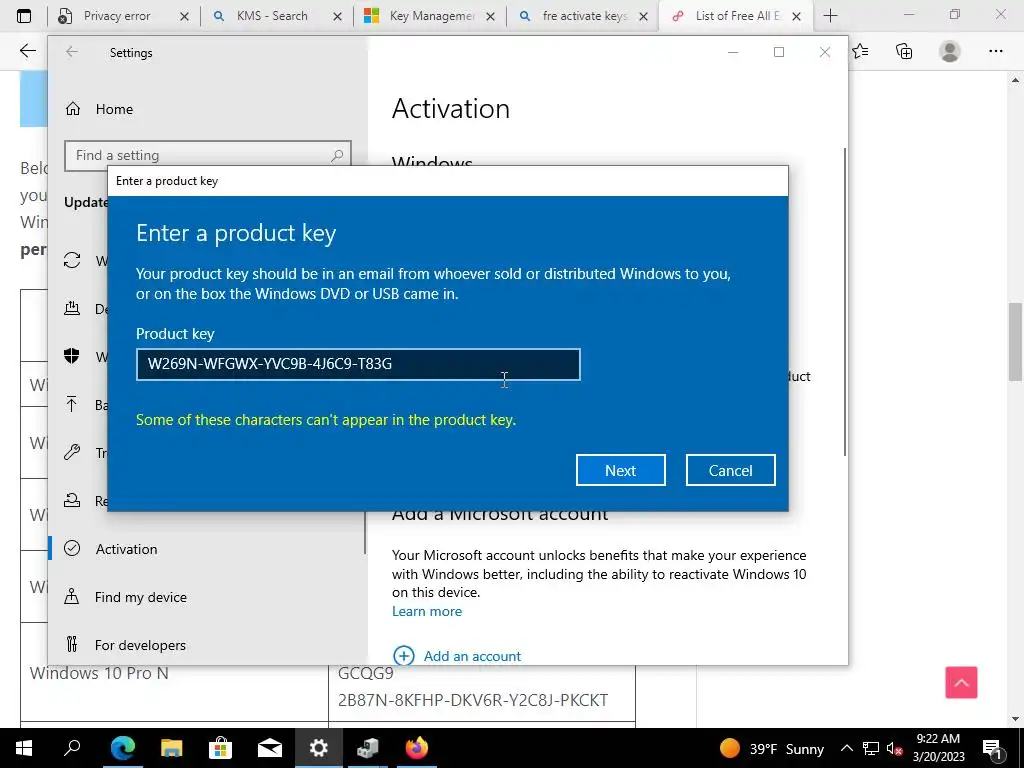Viewport: 1024px width, 768px height.
Task: Click the browser page vertical scrollbar thumb
Action: point(1015,341)
